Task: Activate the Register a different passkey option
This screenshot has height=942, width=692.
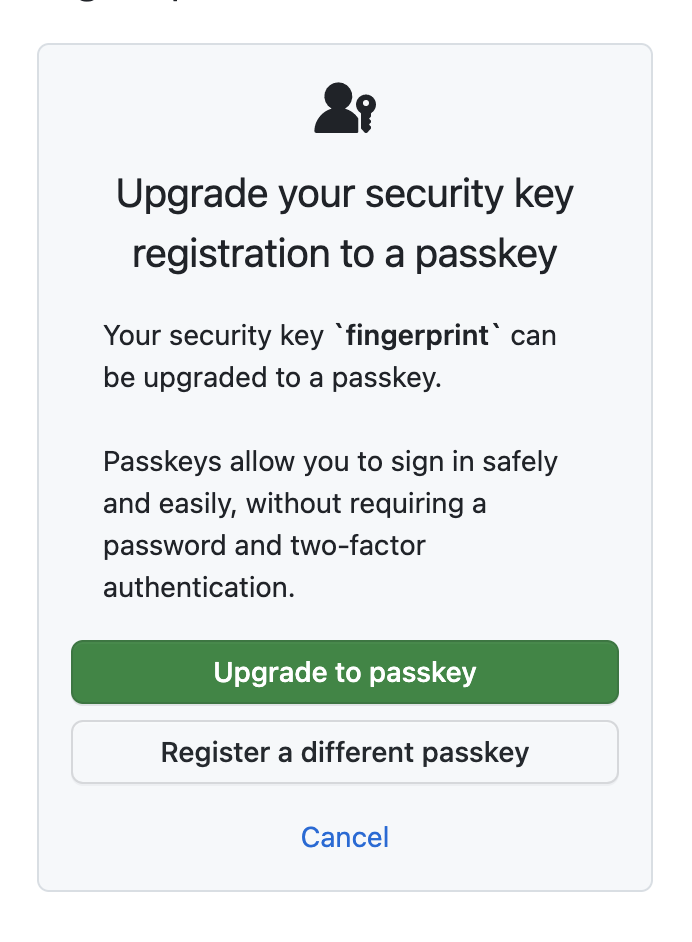Action: pos(345,751)
